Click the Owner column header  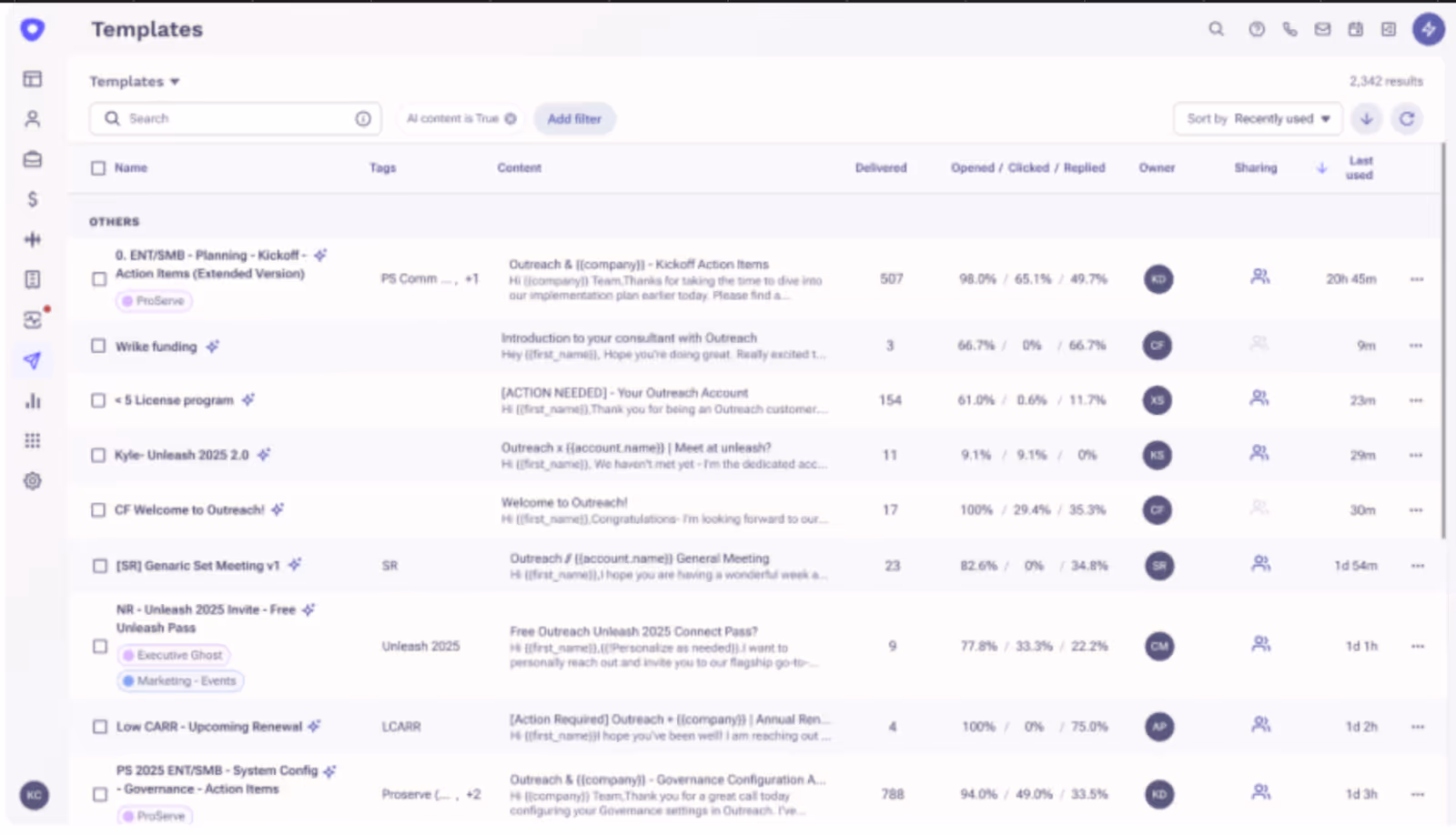tap(1157, 167)
